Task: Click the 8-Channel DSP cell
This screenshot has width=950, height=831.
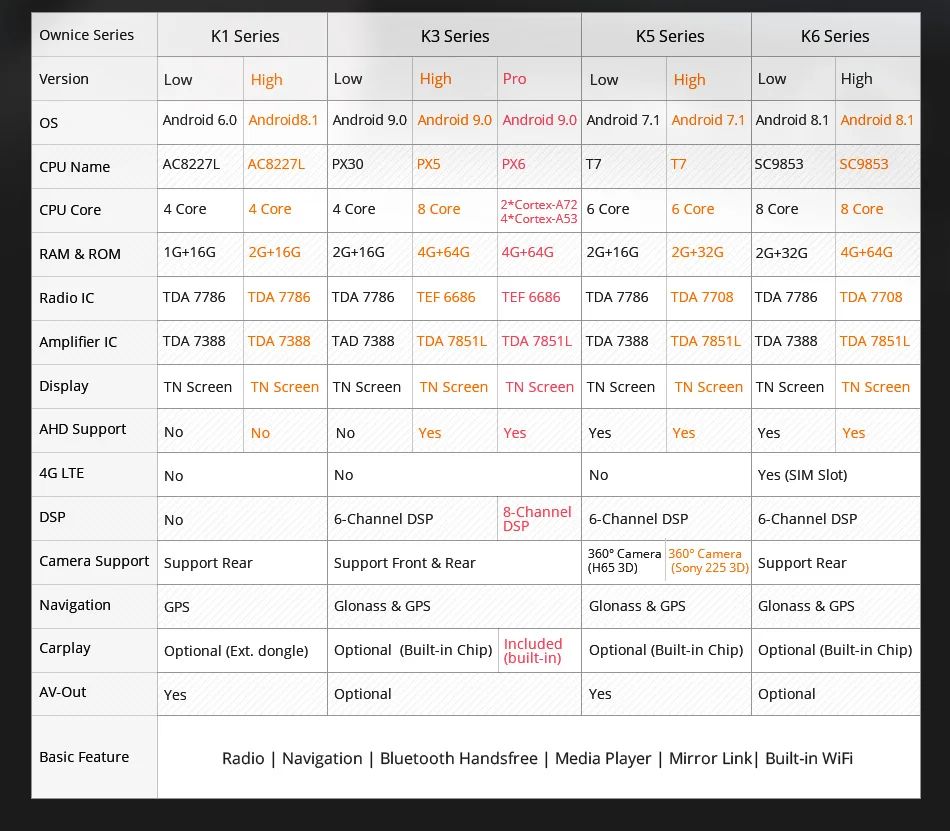Action: (539, 518)
